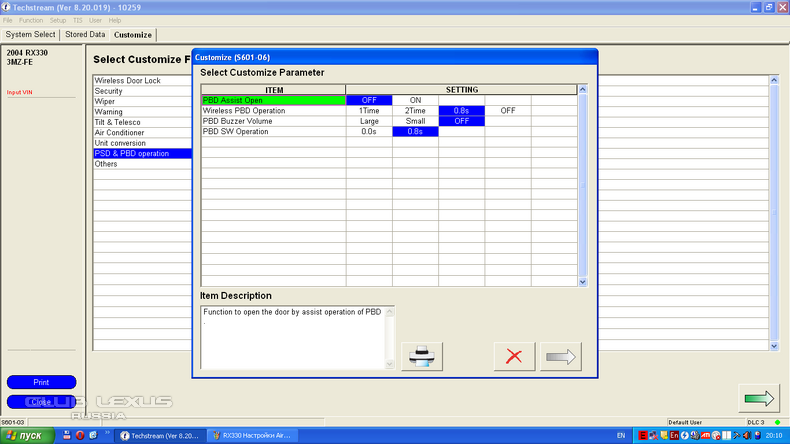790x444 pixels.
Task: Select Warning in function list
Action: point(143,112)
